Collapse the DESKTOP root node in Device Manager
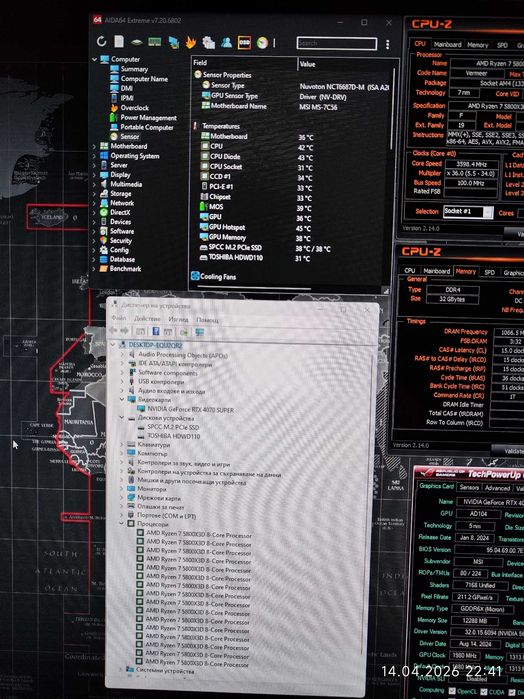 pyautogui.click(x=113, y=345)
